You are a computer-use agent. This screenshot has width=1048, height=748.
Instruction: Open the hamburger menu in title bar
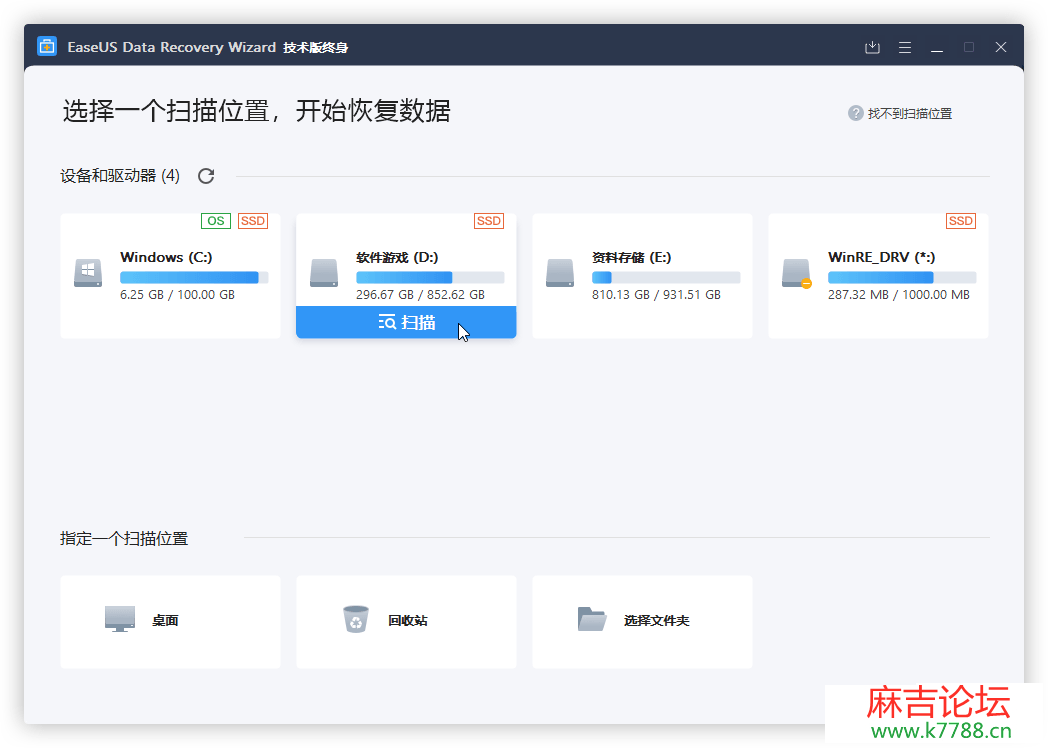[905, 47]
